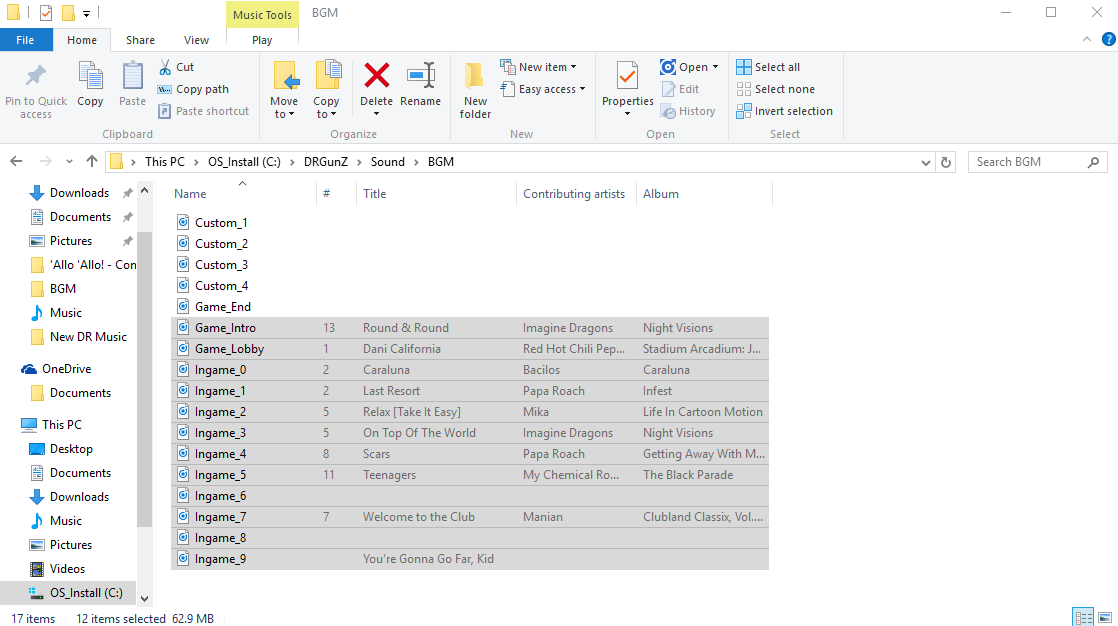
Task: Open the File menu tab
Action: pyautogui.click(x=26, y=40)
